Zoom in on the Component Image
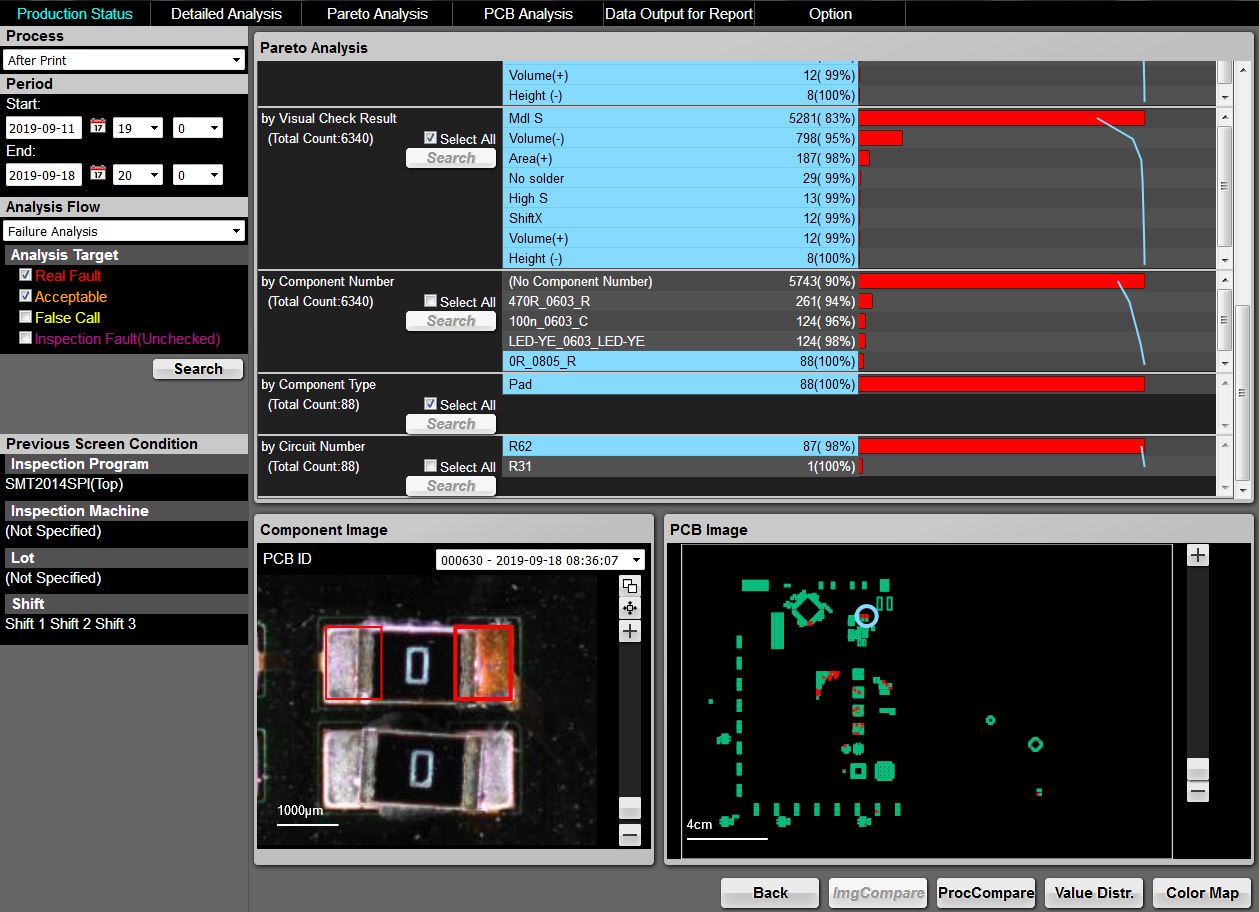Viewport: 1259px width, 912px height. (x=629, y=631)
